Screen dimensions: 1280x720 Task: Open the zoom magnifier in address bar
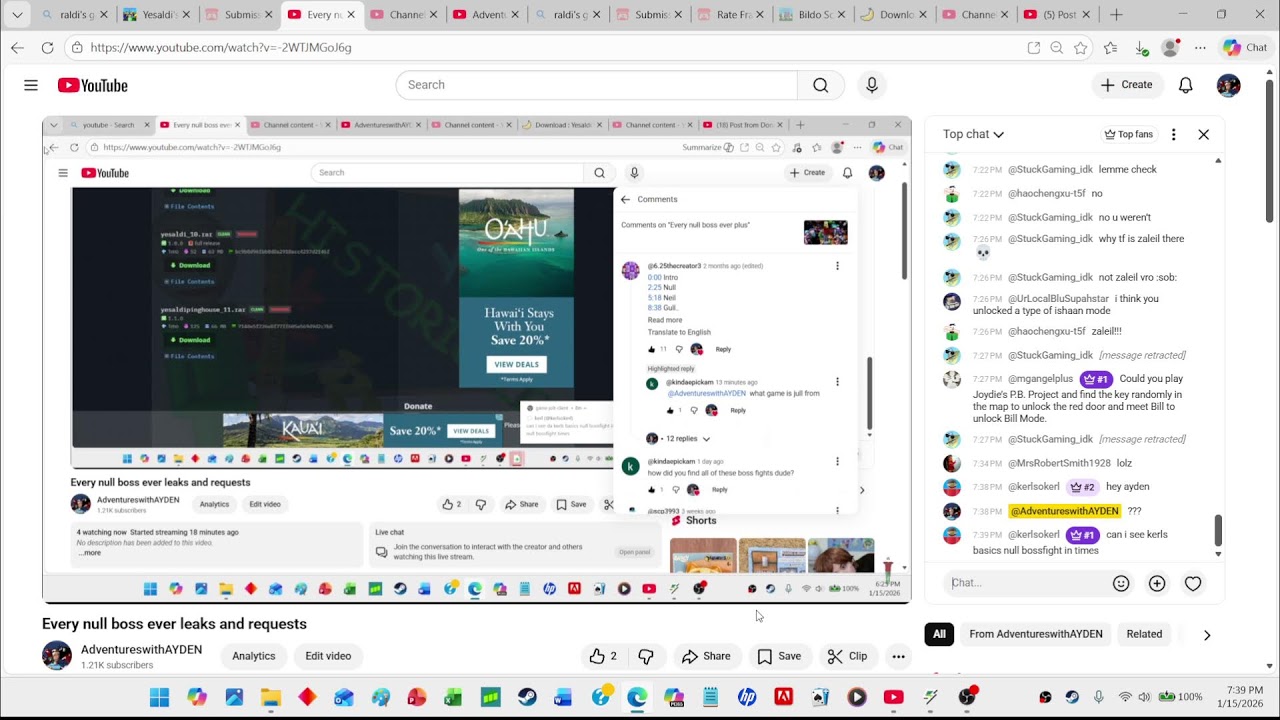pyautogui.click(x=1057, y=48)
